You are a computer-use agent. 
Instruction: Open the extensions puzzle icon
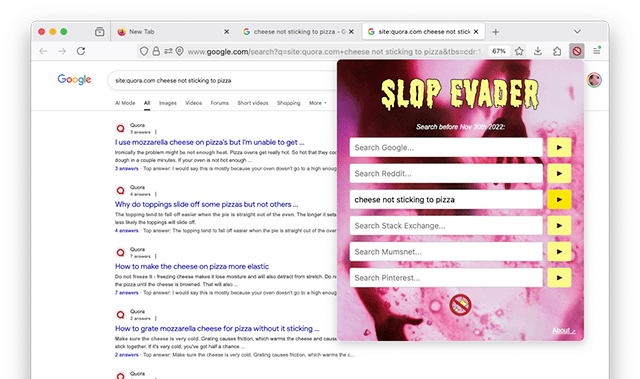coord(557,51)
